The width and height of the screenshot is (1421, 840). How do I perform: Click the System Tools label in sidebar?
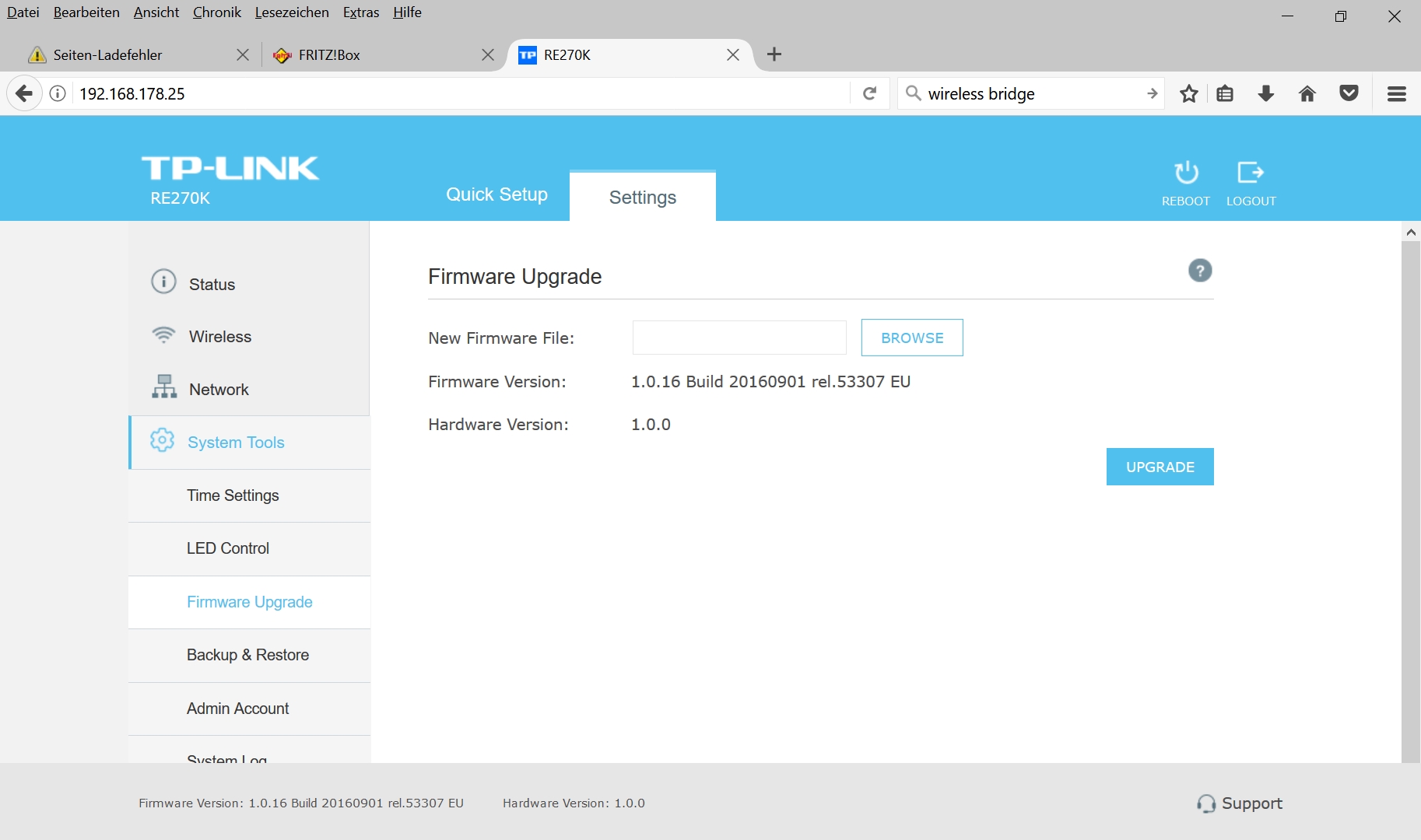click(236, 443)
